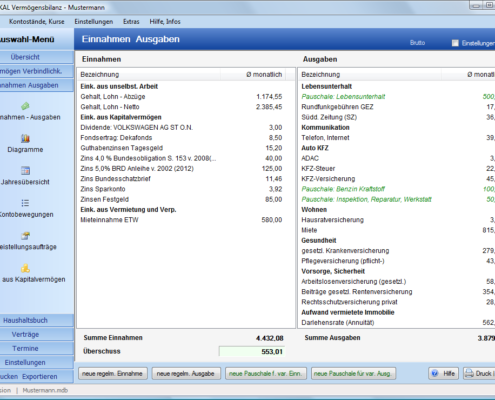
Task: Open the Kapitalvermögen coins icon
Action: [25, 268]
